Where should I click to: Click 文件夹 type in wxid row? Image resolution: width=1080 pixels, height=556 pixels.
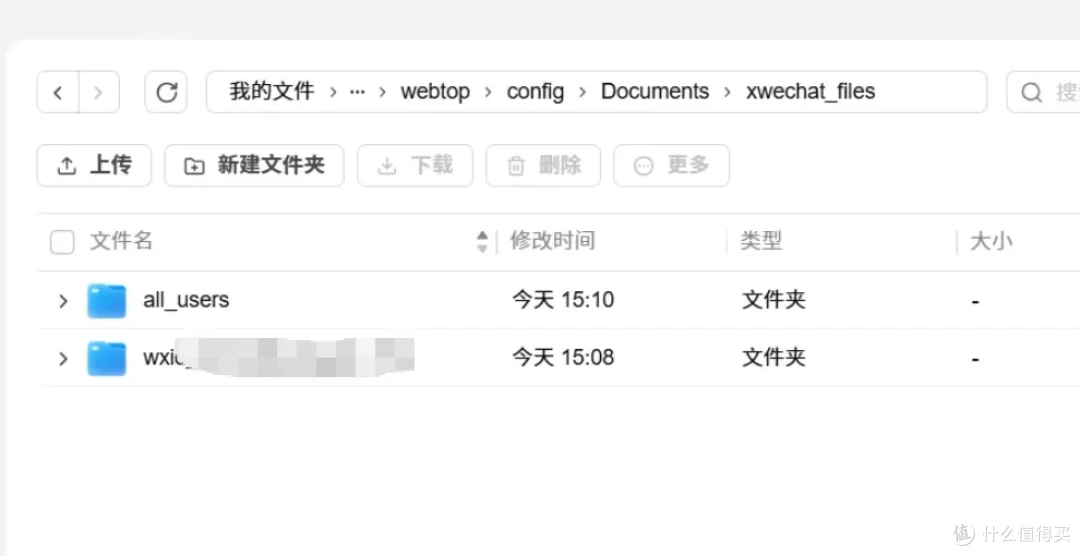(x=773, y=358)
